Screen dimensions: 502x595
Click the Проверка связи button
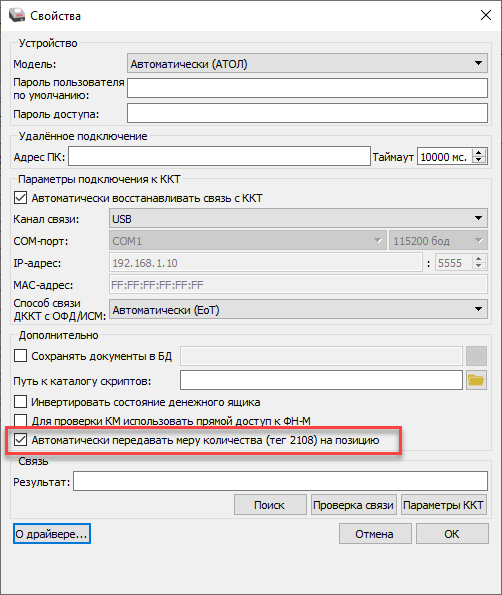click(x=354, y=505)
